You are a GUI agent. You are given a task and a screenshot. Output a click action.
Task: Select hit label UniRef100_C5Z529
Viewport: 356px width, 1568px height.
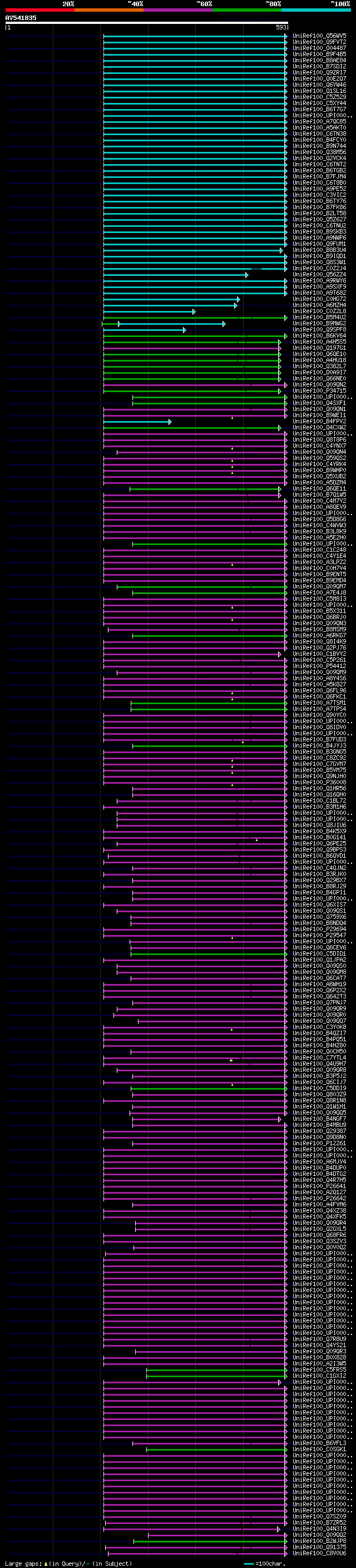319,97
